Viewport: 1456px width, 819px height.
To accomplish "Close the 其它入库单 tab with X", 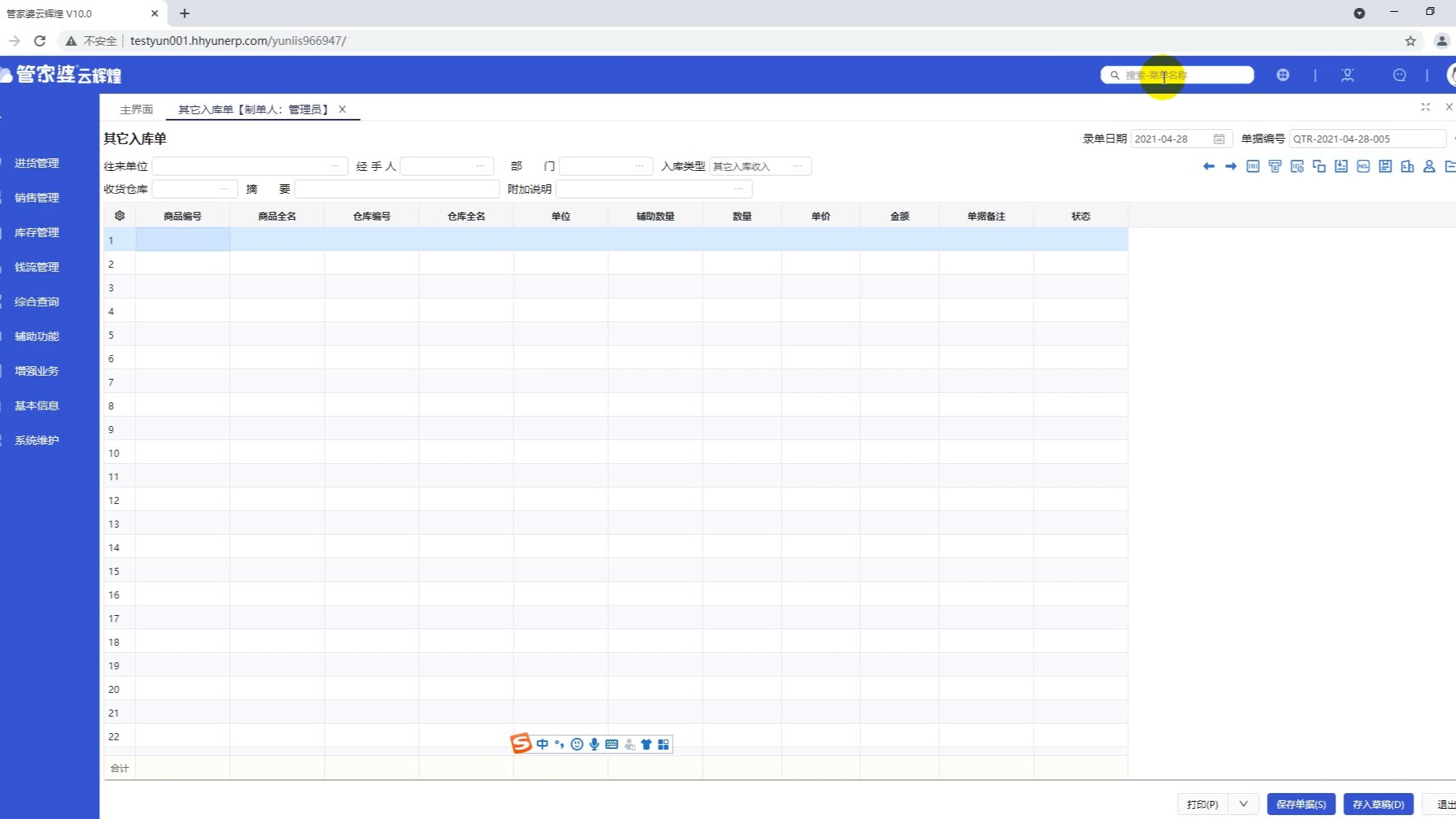I will tap(342, 109).
